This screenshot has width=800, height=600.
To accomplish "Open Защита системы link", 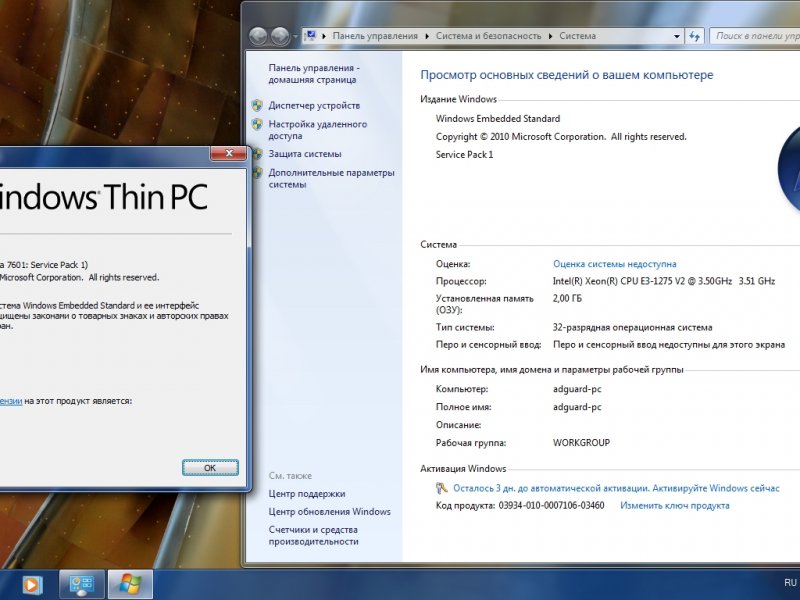I will pyautogui.click(x=305, y=154).
